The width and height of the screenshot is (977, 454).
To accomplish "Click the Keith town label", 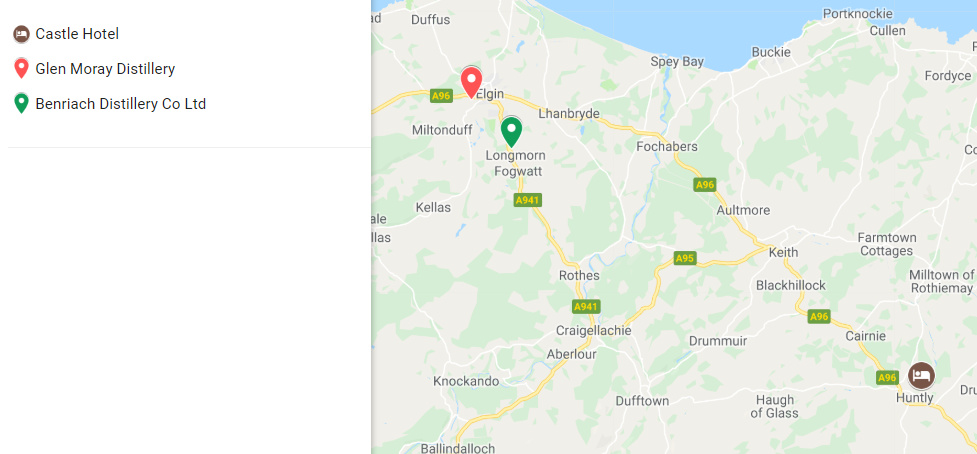I will (x=783, y=253).
